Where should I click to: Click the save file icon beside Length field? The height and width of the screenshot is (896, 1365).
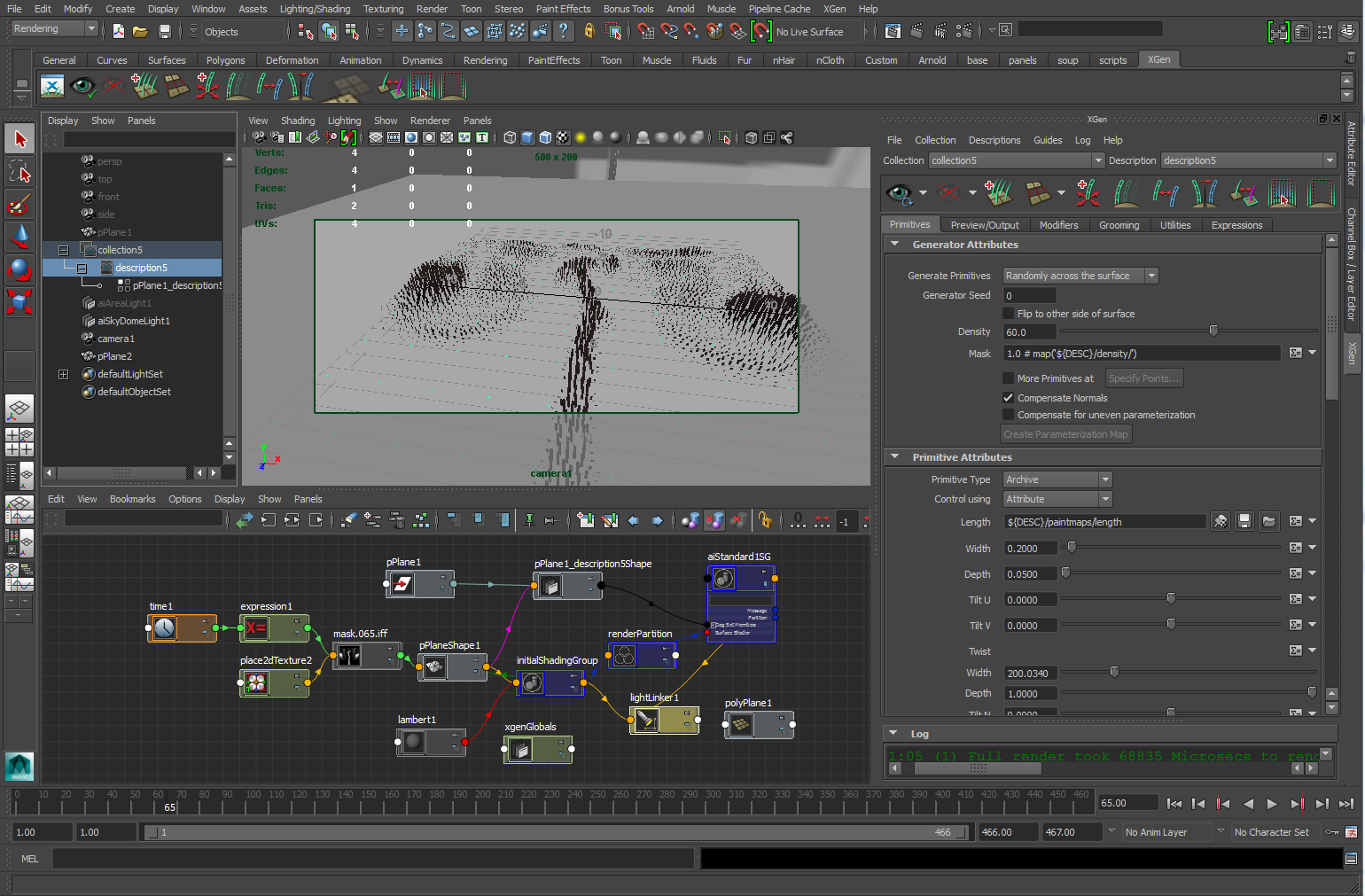(x=1244, y=522)
